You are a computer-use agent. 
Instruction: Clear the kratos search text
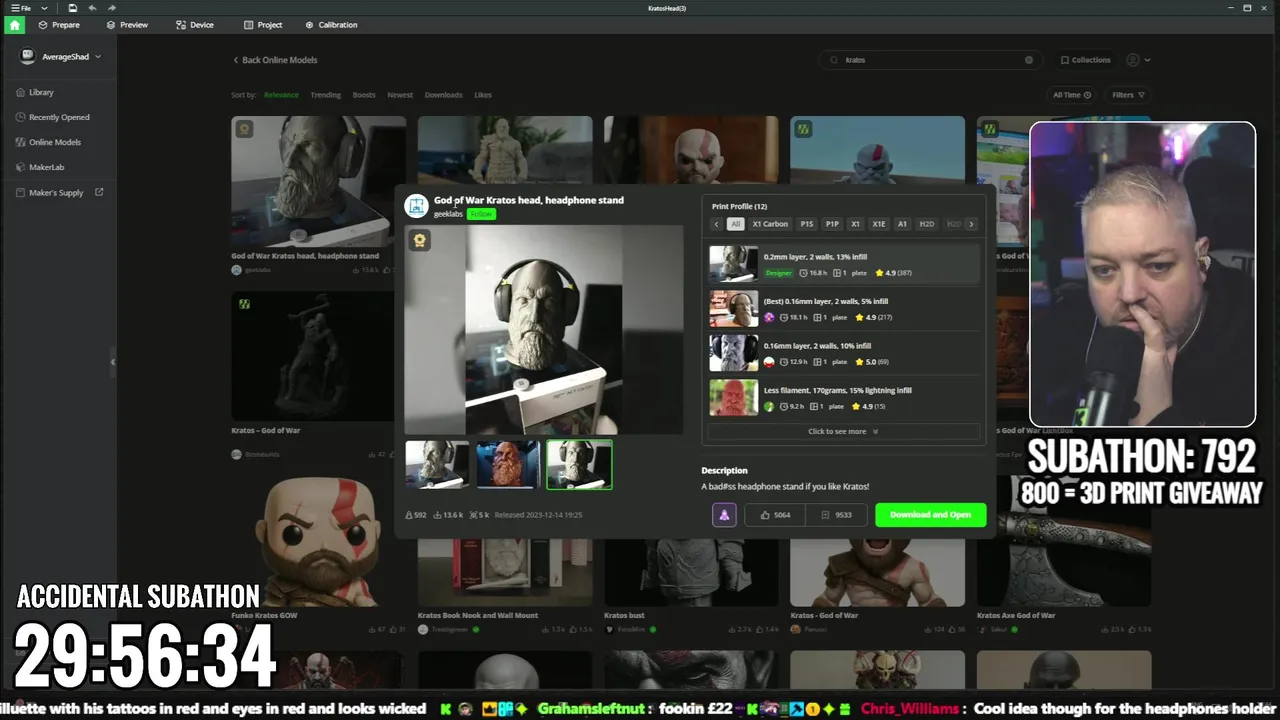click(1028, 60)
